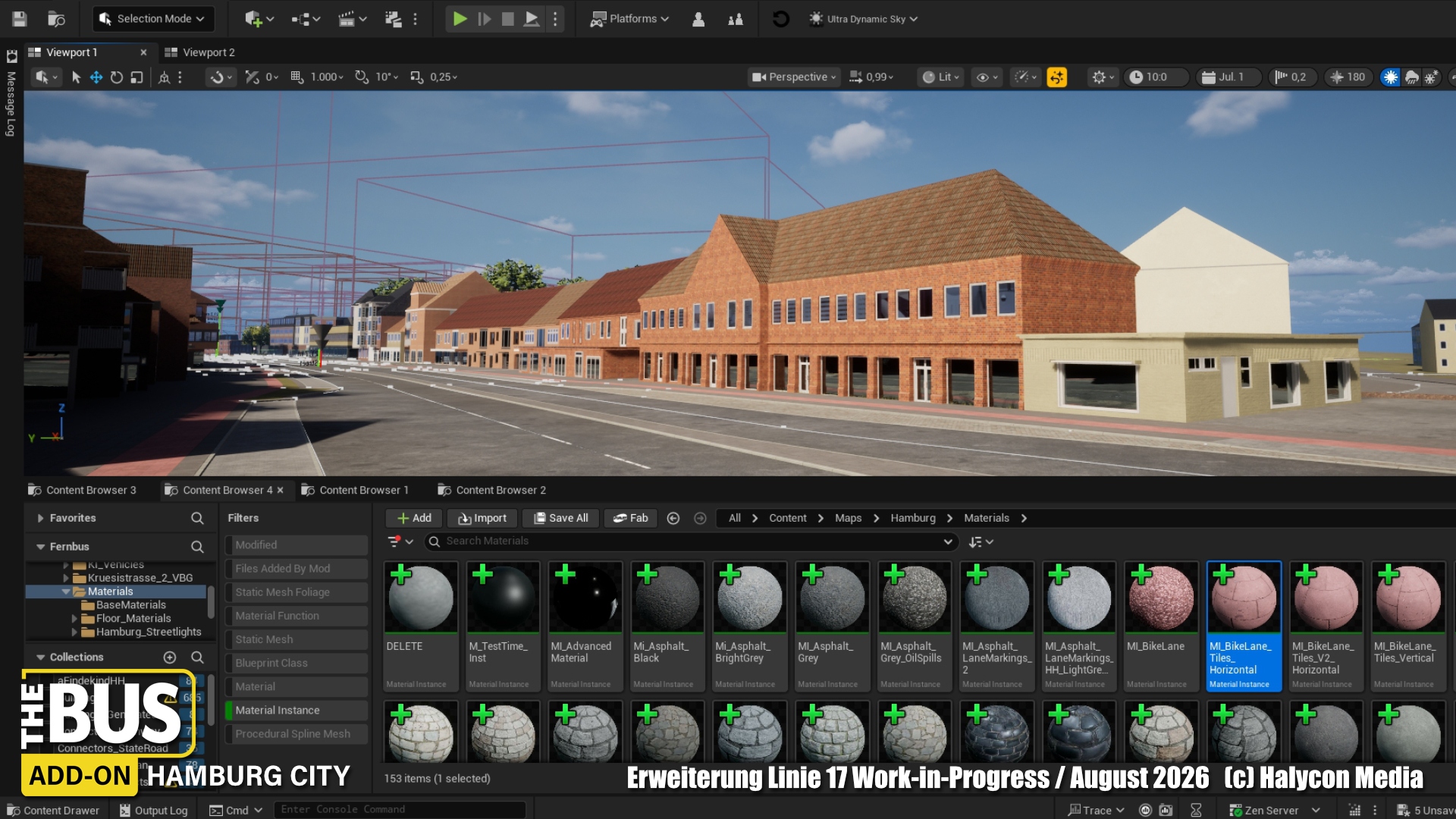Click the circular refresh arrow icon
This screenshot has width=1456, height=819.
coord(780,19)
